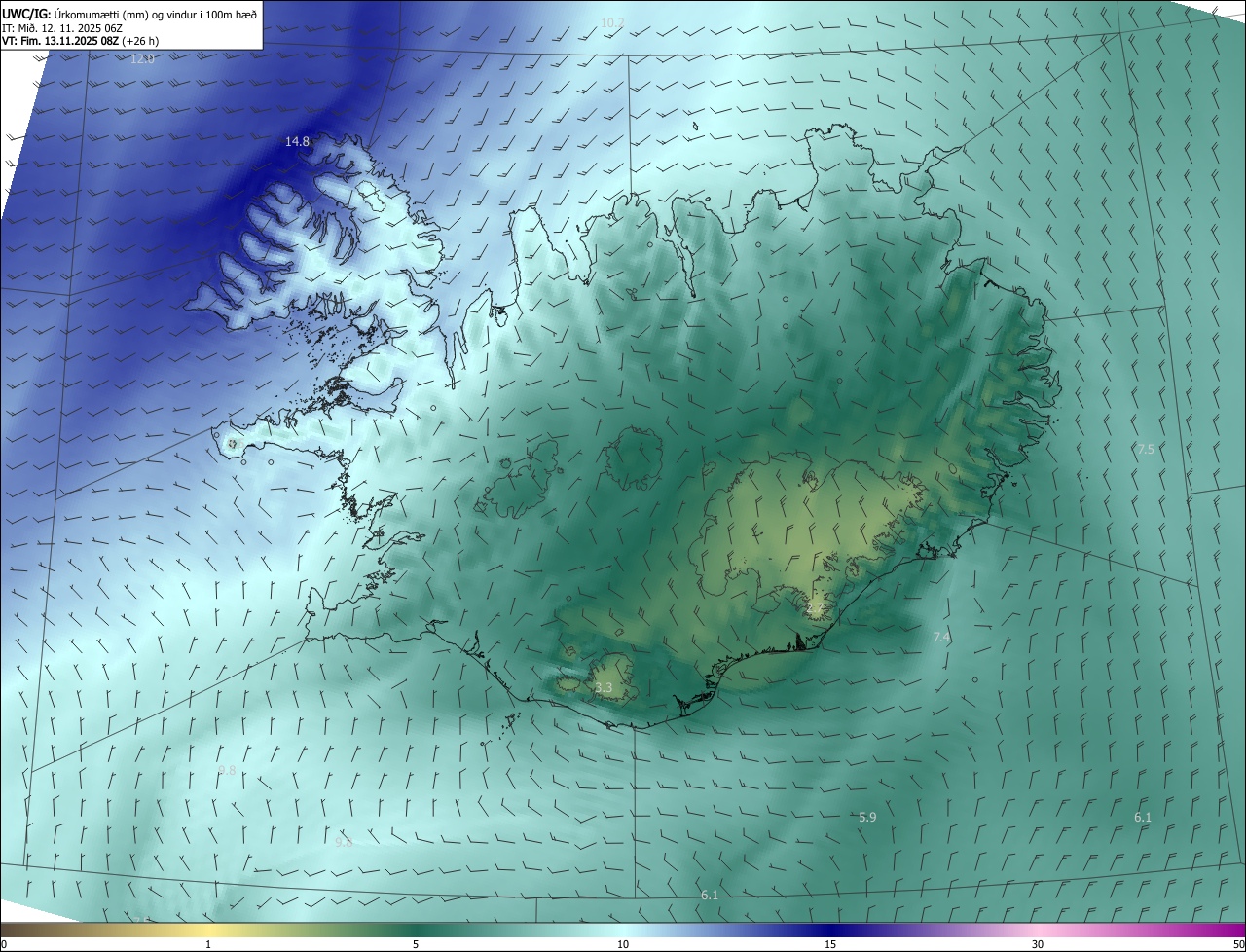
Task: Click the 7.5 value label on the map
Action: (x=1146, y=449)
